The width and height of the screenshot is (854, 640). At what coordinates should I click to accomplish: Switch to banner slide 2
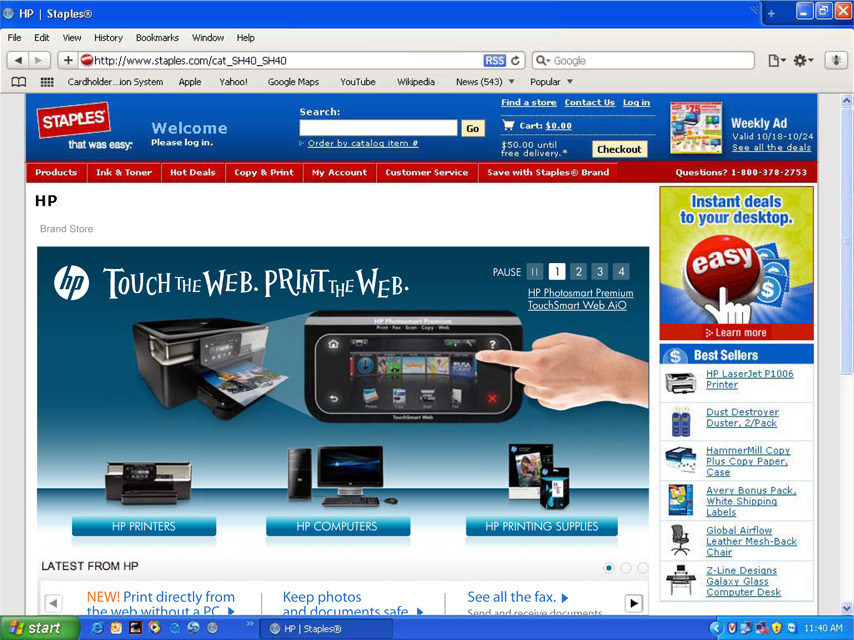[x=578, y=271]
